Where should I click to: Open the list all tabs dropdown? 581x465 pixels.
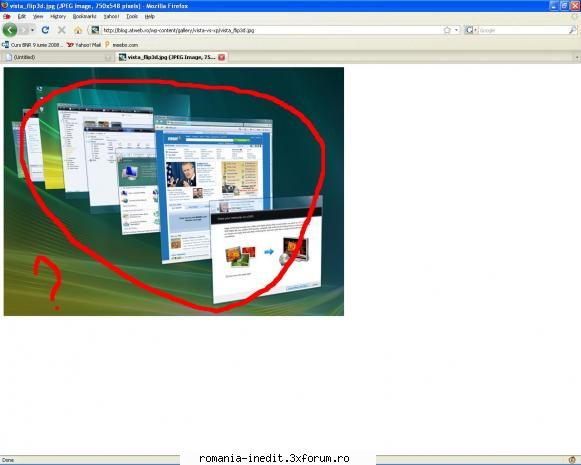(x=577, y=57)
